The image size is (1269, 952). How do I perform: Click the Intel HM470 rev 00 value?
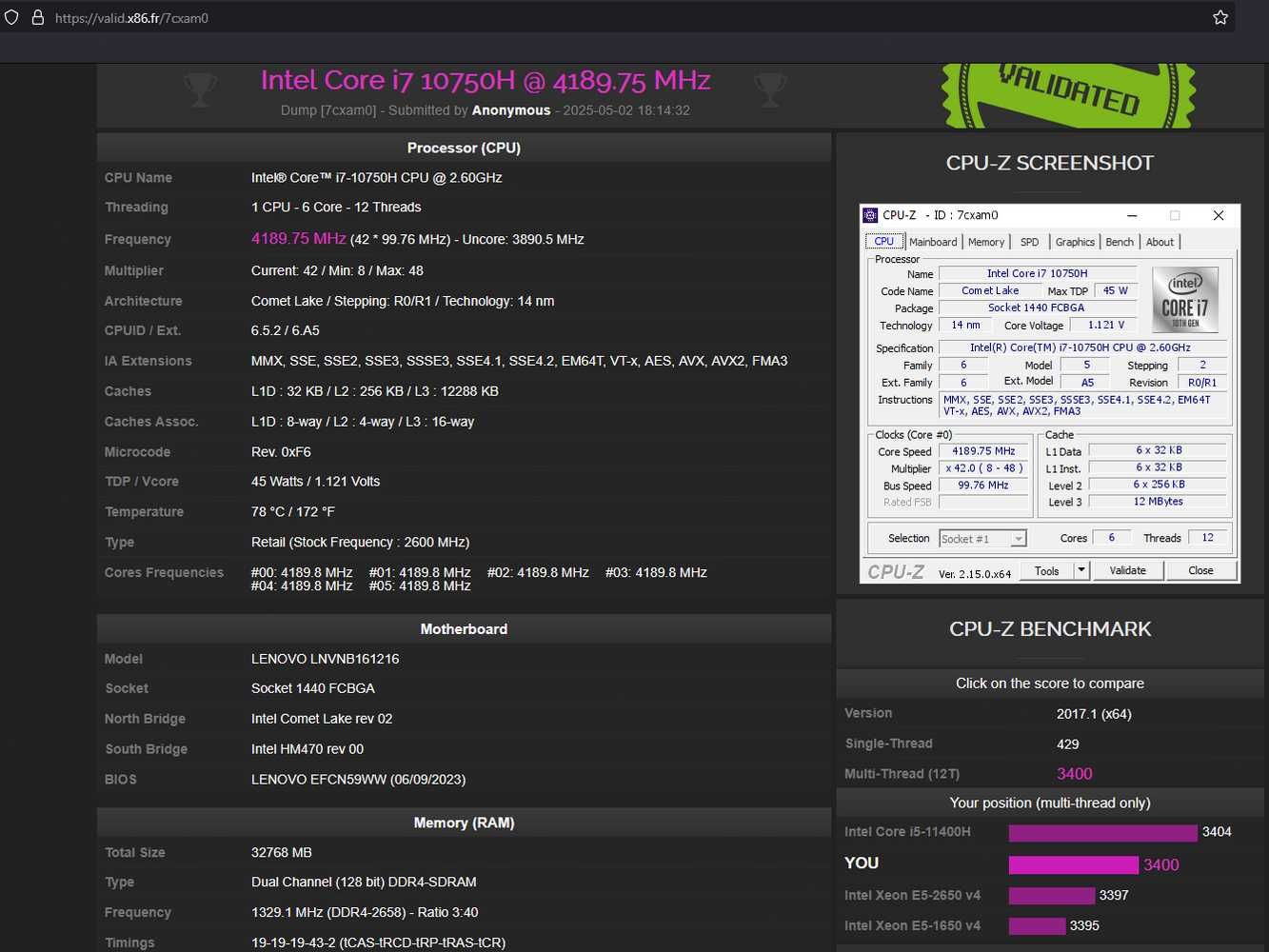(x=307, y=749)
